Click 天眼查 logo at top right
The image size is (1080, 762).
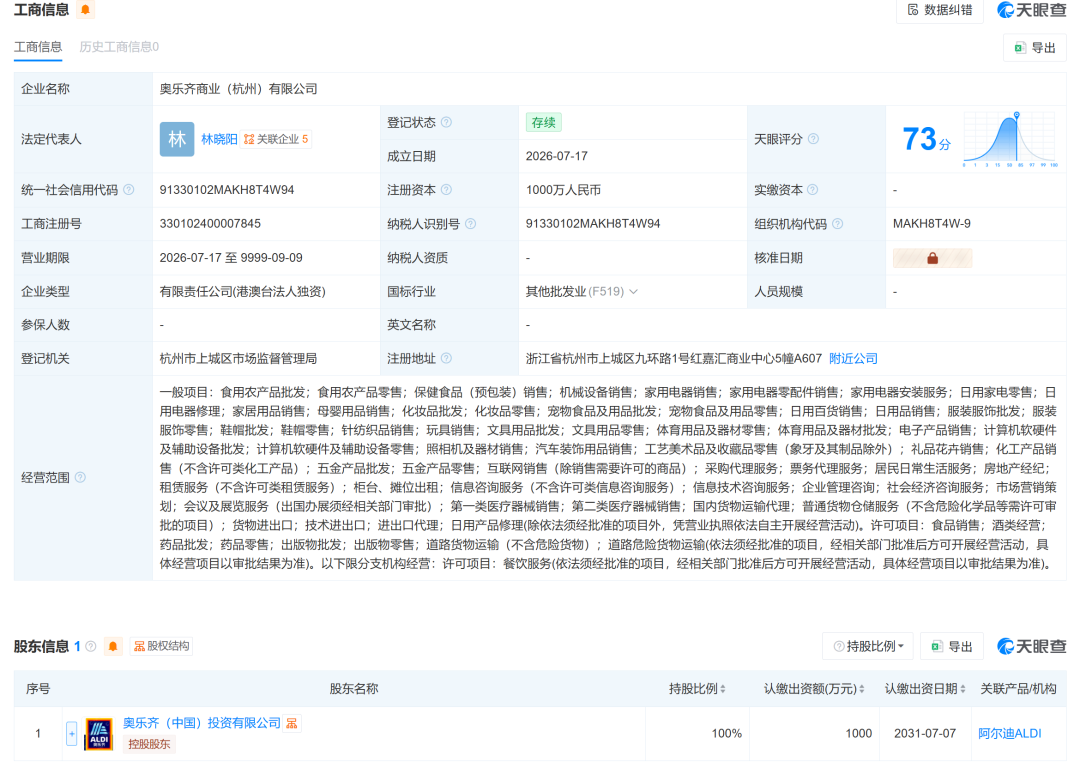coord(1032,10)
